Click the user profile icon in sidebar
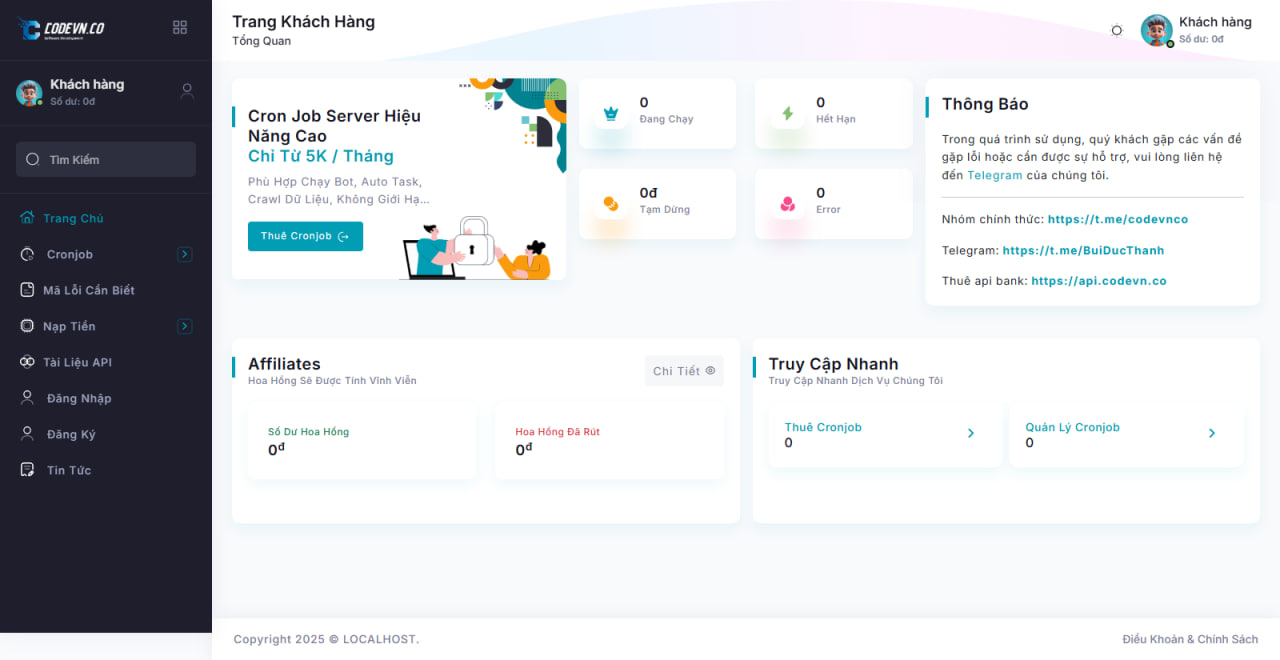This screenshot has width=1280, height=660. pyautogui.click(x=187, y=91)
